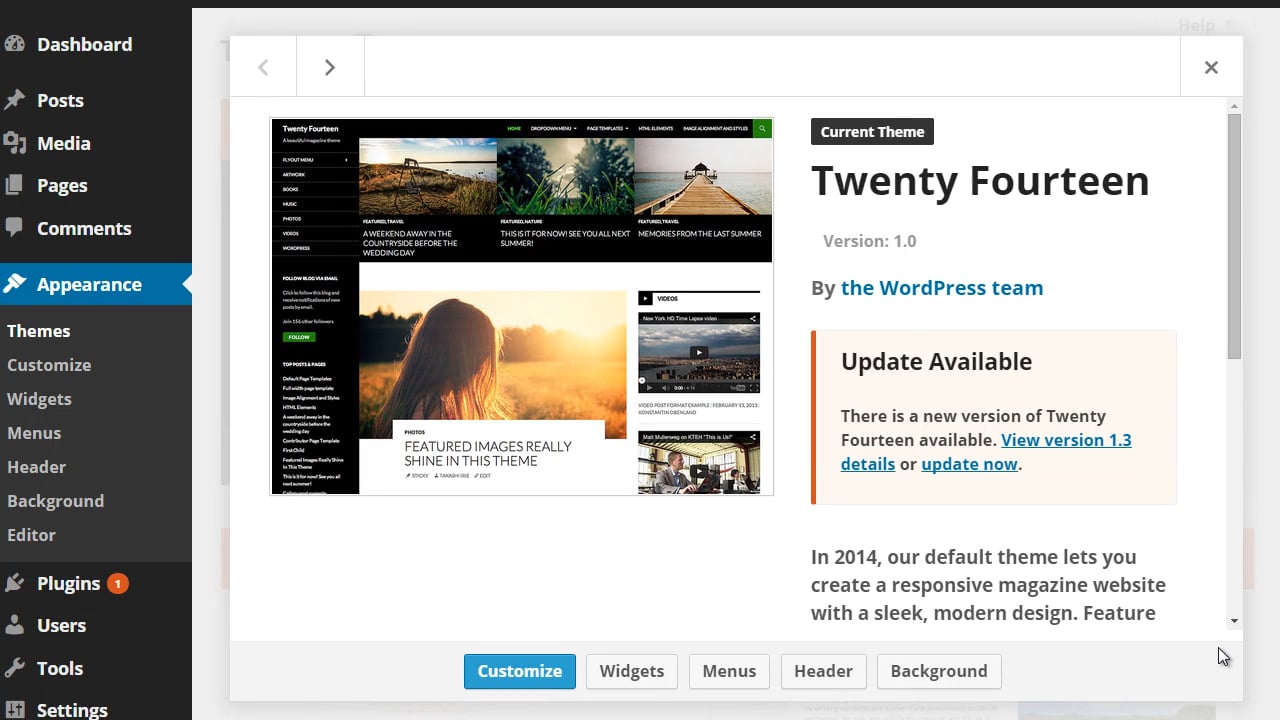Screen dimensions: 1280x720
Task: Click the Users icon
Action: pos(14,625)
